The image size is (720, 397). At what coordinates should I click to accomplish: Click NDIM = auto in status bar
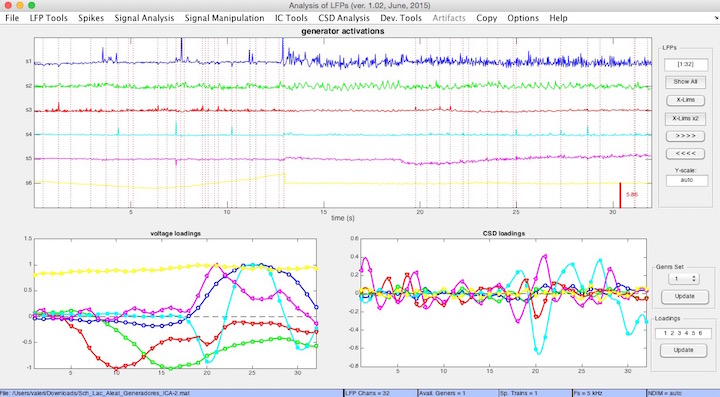tap(664, 393)
